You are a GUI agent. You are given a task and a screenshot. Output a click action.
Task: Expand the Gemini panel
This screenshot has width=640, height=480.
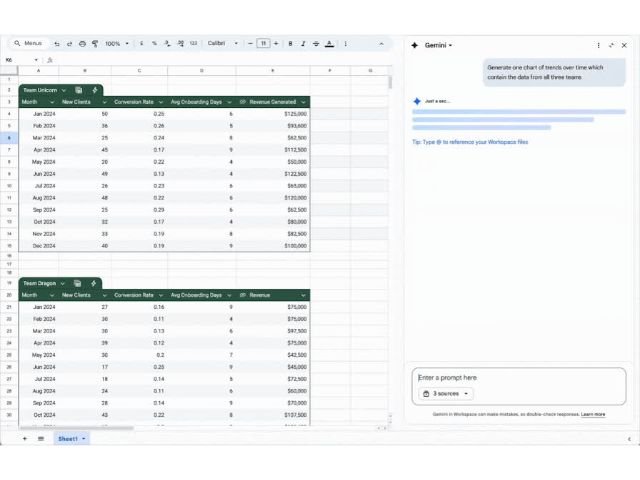[x=611, y=45]
